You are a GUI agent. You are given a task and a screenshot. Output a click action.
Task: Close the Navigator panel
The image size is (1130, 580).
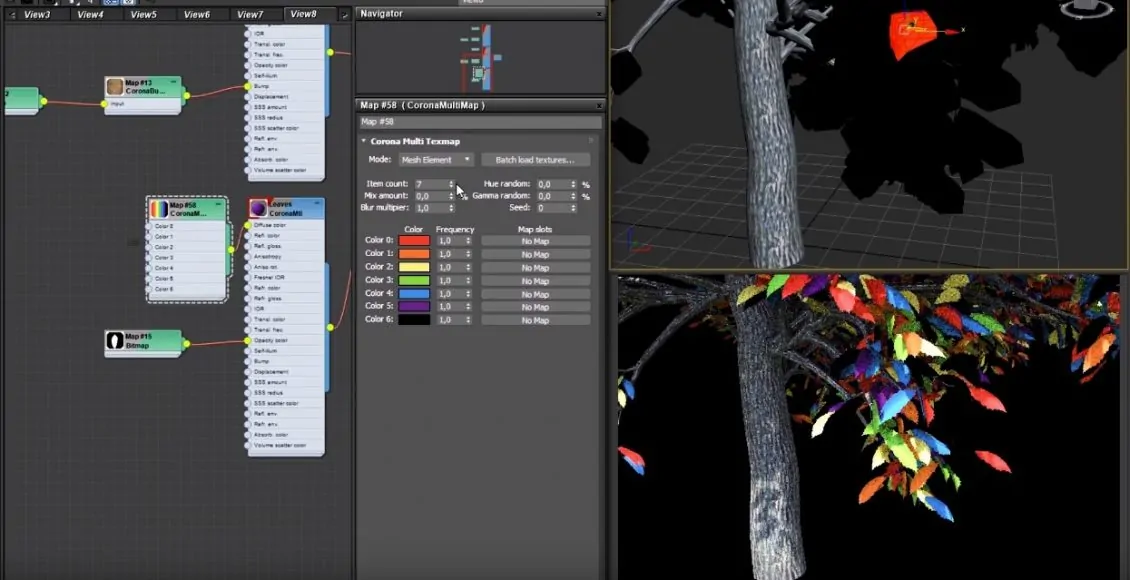point(599,14)
